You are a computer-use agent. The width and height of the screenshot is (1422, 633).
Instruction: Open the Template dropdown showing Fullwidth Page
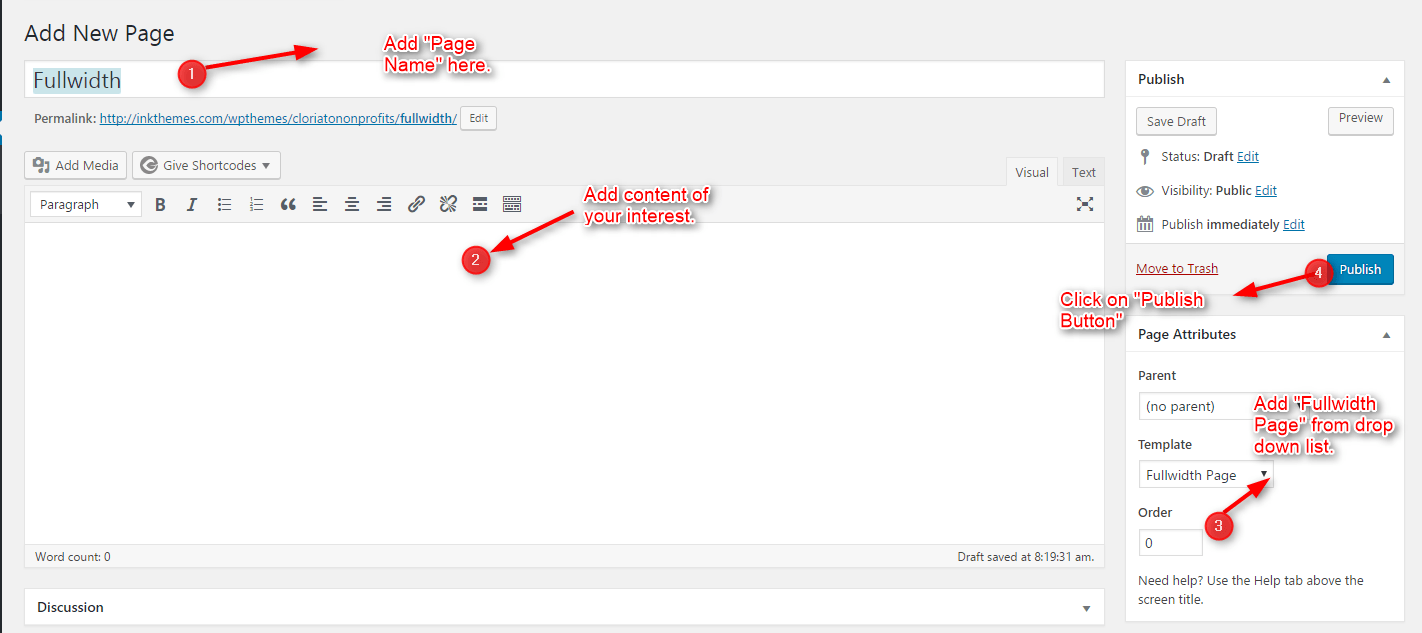1206,475
